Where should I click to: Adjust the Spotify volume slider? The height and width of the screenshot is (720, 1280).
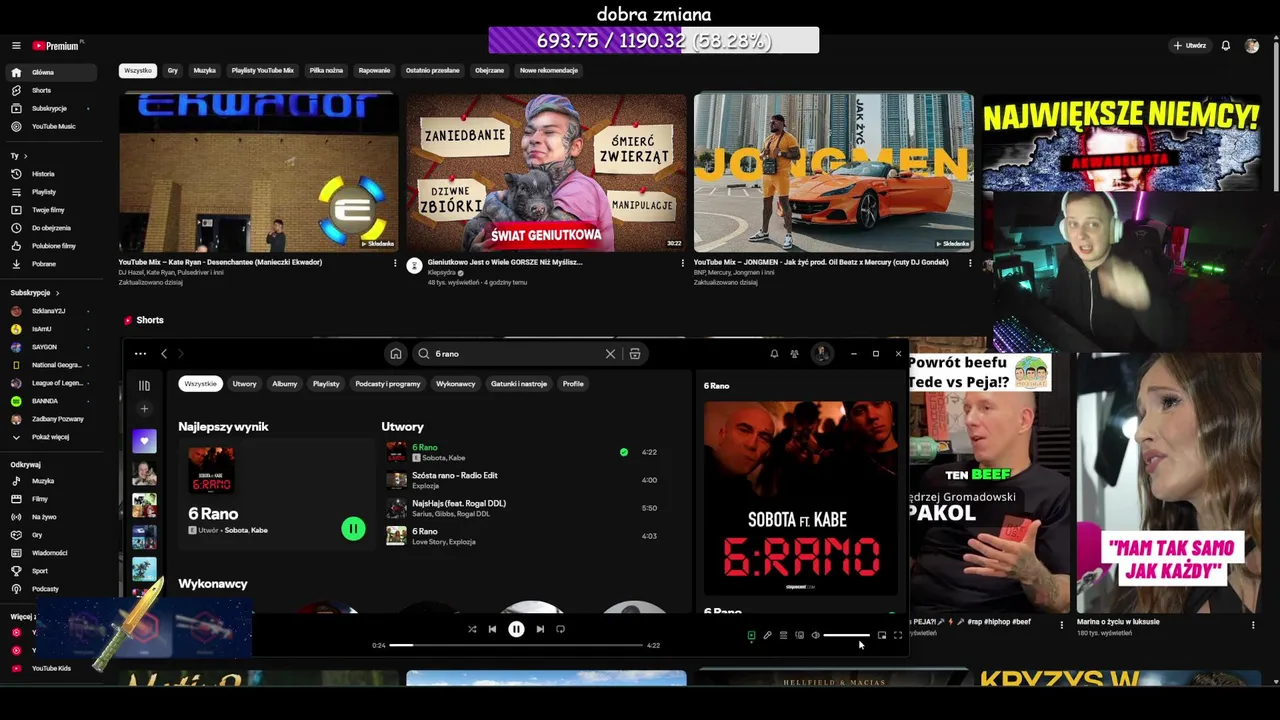click(847, 635)
